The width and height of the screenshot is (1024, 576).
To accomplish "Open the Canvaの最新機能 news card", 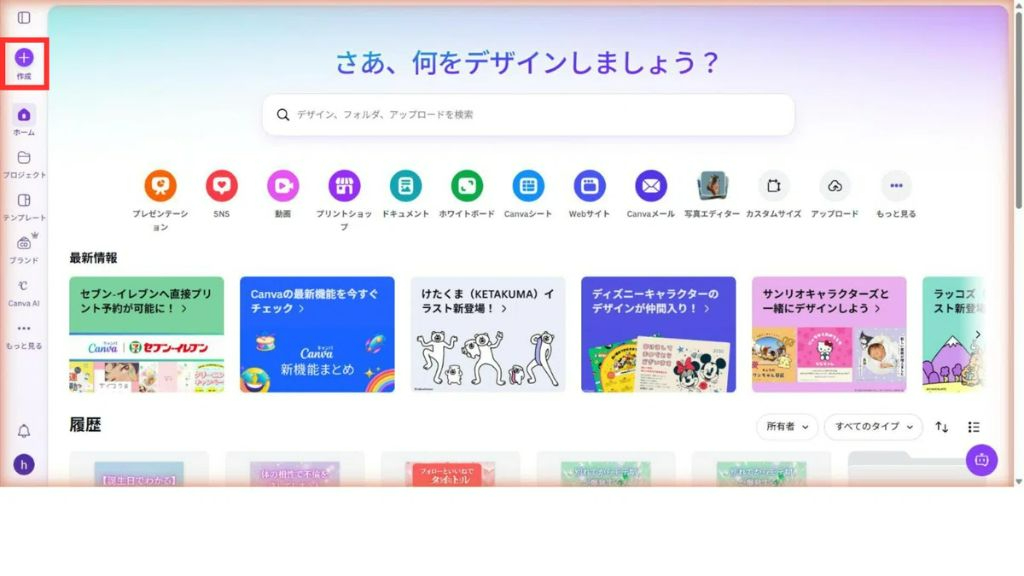I will [x=317, y=334].
